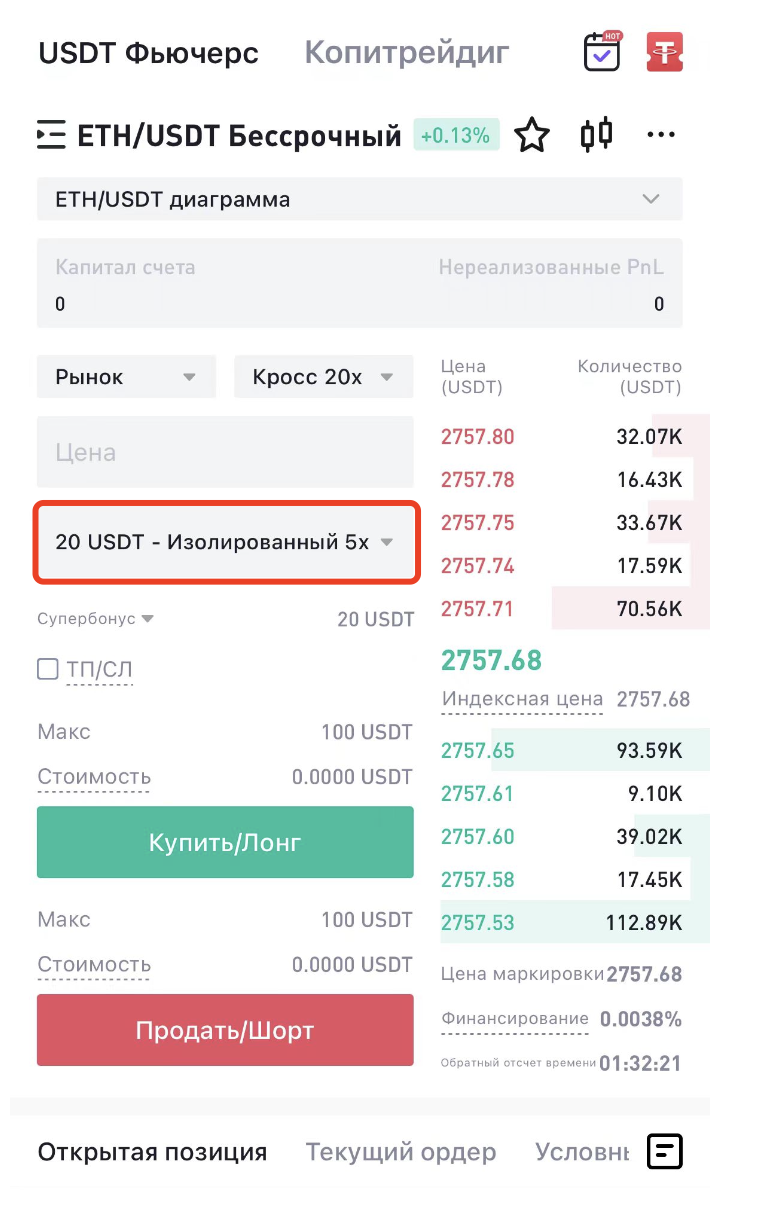Screen dimensions: 758x1206
Task: Add ETH/USDT to favorites with star
Action: [532, 135]
